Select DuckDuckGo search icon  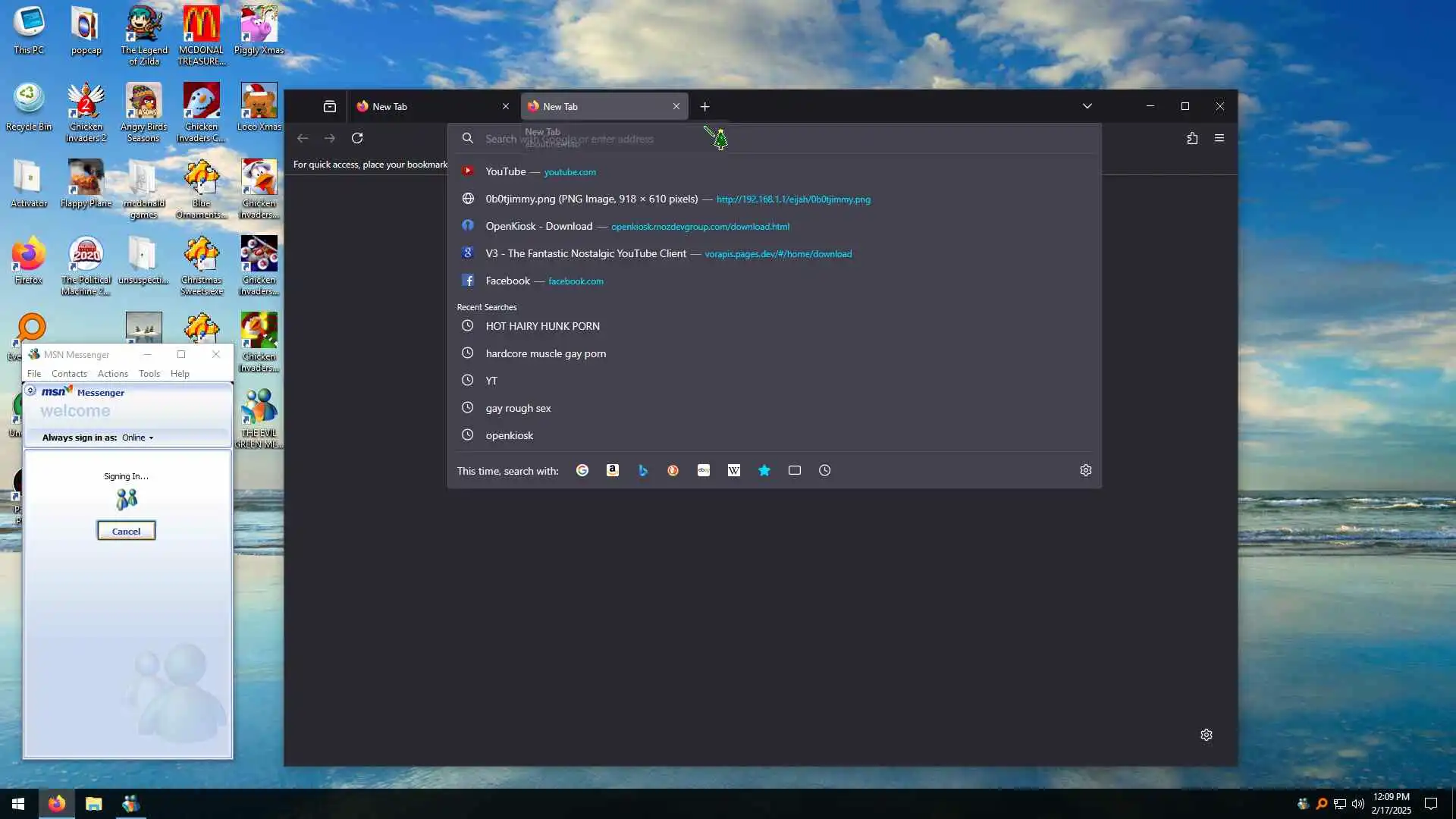click(673, 470)
